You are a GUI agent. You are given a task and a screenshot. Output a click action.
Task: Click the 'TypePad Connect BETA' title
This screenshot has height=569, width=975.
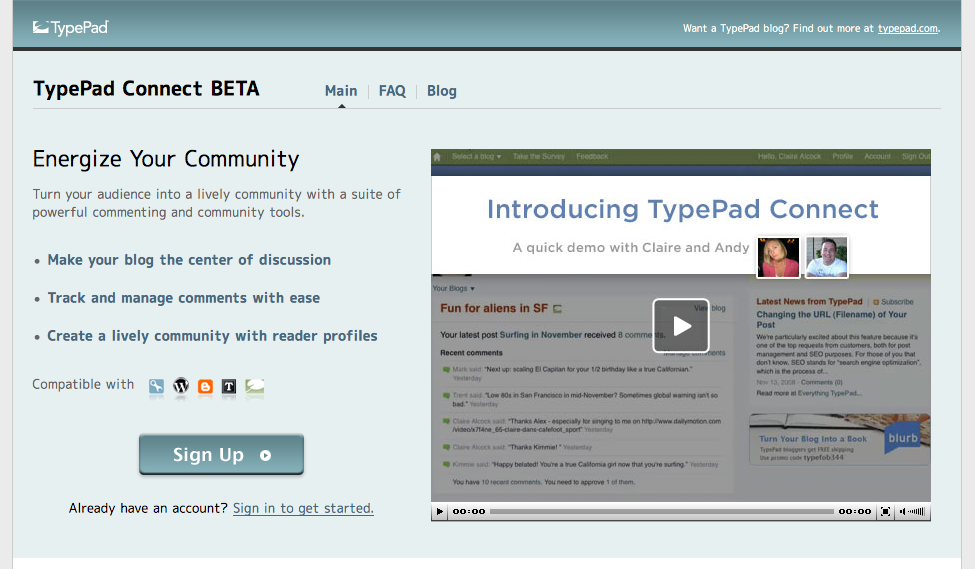[x=146, y=88]
